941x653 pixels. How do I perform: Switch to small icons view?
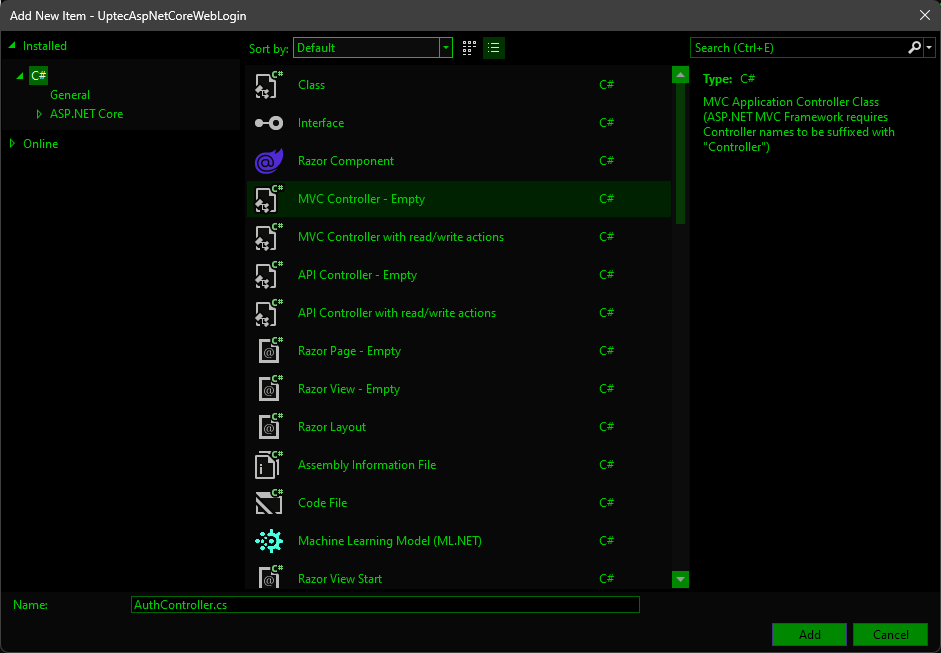click(x=469, y=48)
